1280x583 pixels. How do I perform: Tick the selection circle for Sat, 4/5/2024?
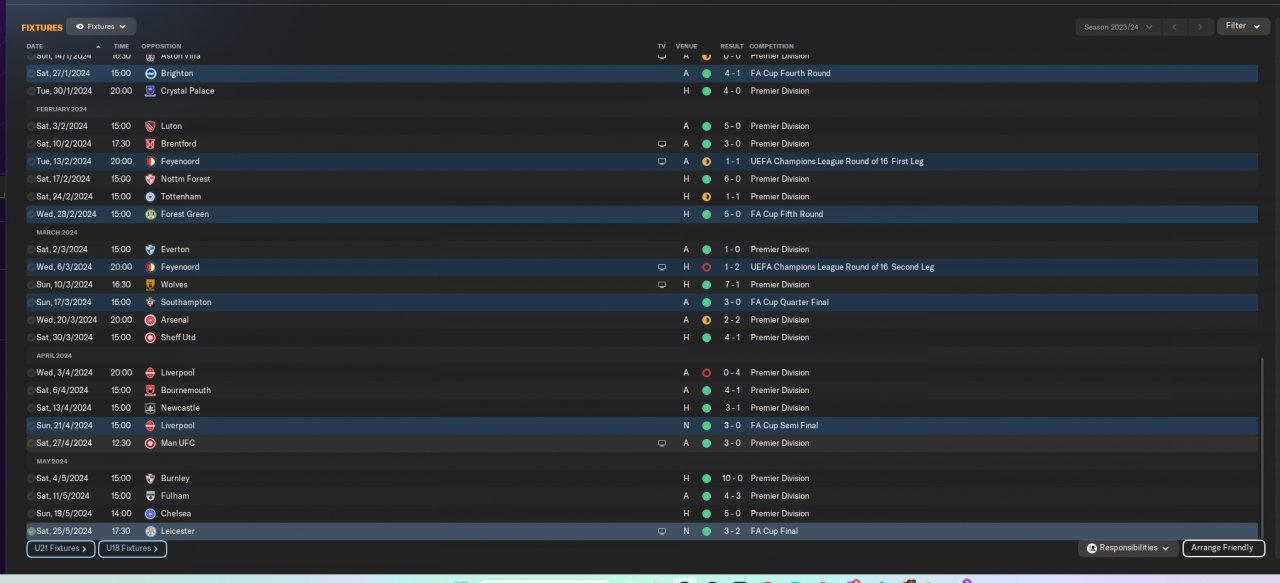click(31, 478)
